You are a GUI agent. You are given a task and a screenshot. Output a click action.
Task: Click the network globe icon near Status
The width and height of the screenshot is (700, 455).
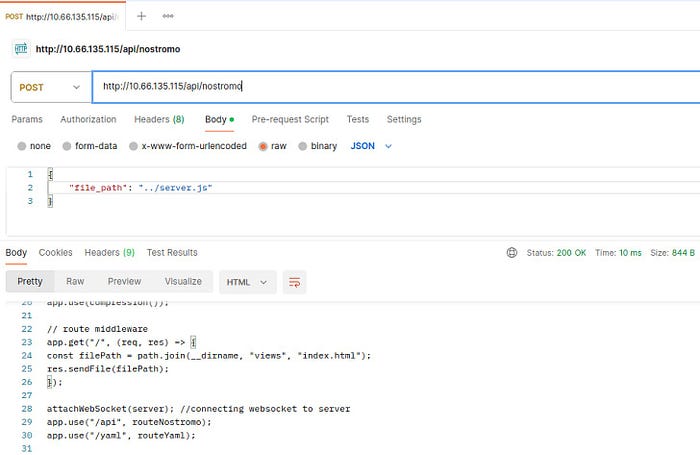(512, 253)
